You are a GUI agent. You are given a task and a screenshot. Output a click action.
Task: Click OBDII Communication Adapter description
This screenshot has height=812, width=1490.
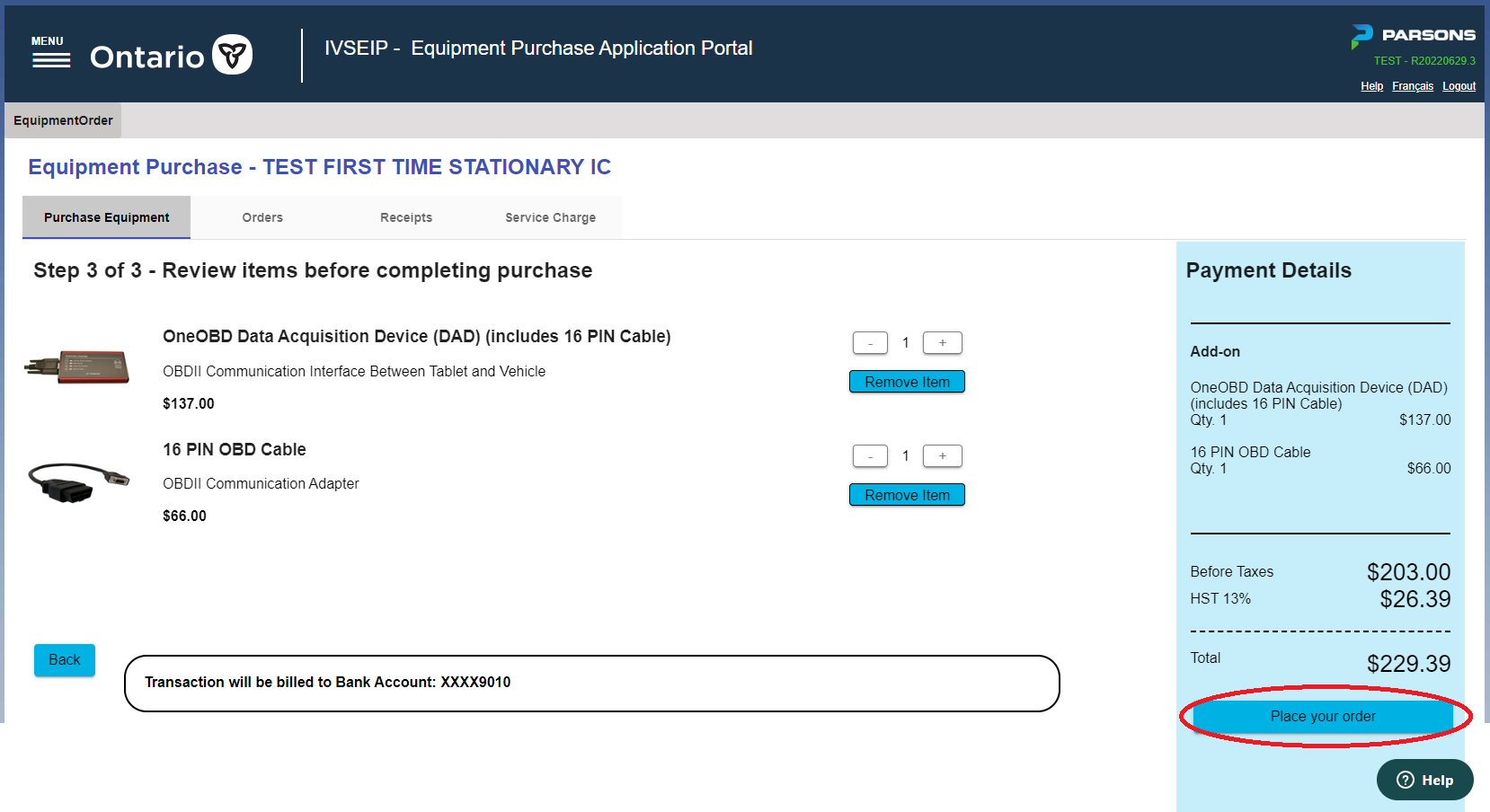coord(261,483)
